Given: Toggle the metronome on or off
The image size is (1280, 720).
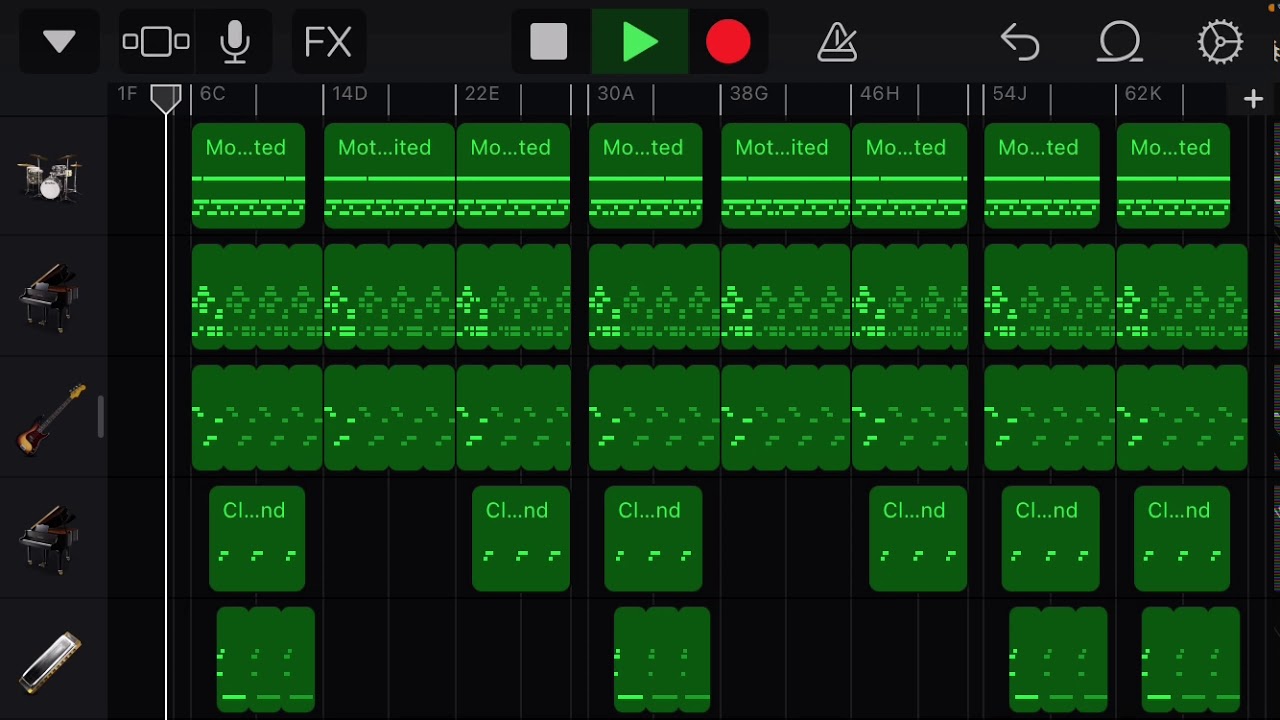Looking at the screenshot, I should point(837,42).
